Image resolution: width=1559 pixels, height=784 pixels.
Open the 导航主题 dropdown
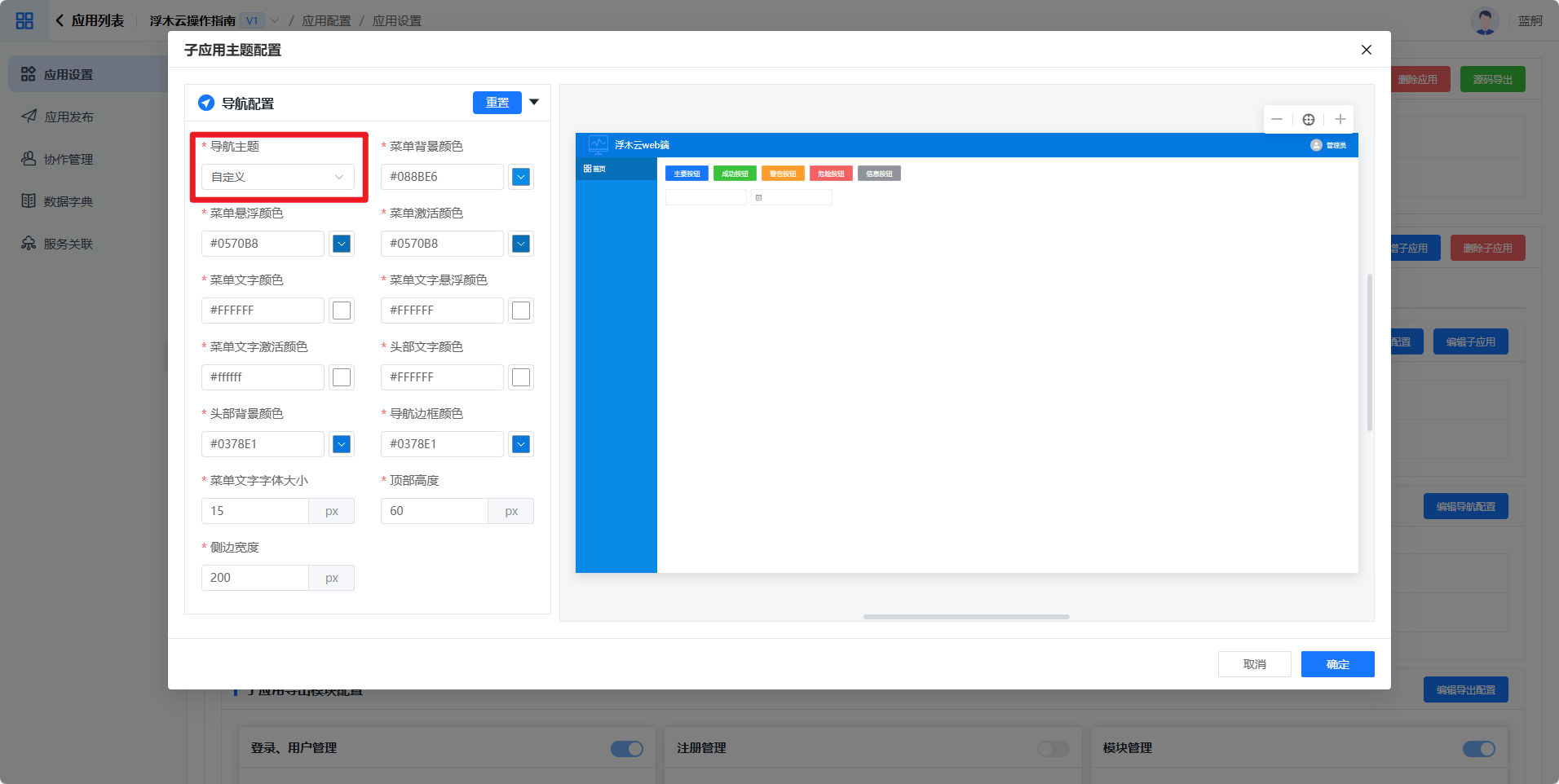[x=277, y=177]
